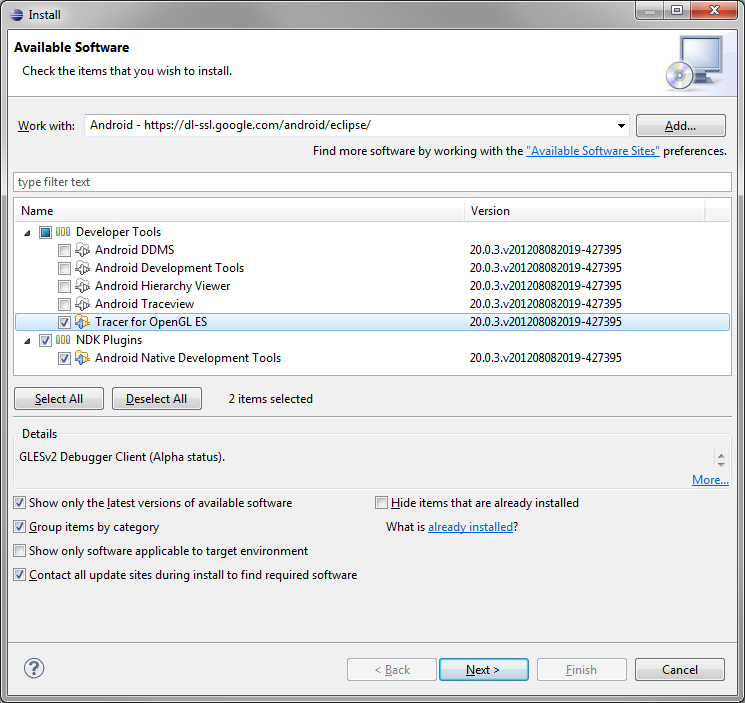The height and width of the screenshot is (703, 745).
Task: Click the Deselect All button
Action: coord(157,399)
